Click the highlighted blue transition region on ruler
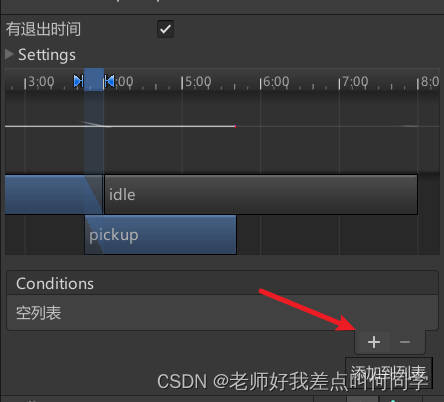This screenshot has width=444, height=402. click(94, 80)
